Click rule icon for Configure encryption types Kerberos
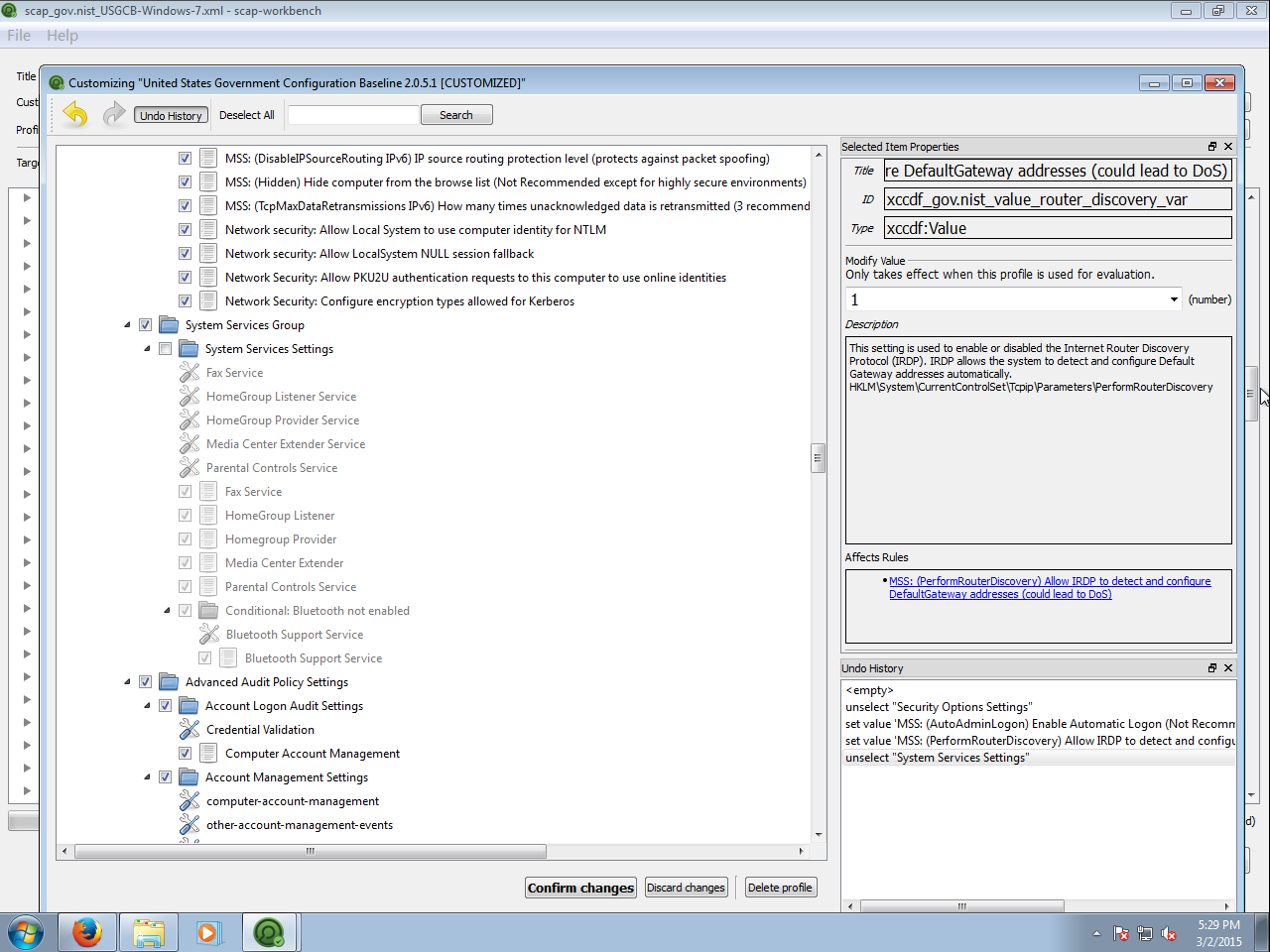The height and width of the screenshot is (952, 1270). pyautogui.click(x=208, y=301)
